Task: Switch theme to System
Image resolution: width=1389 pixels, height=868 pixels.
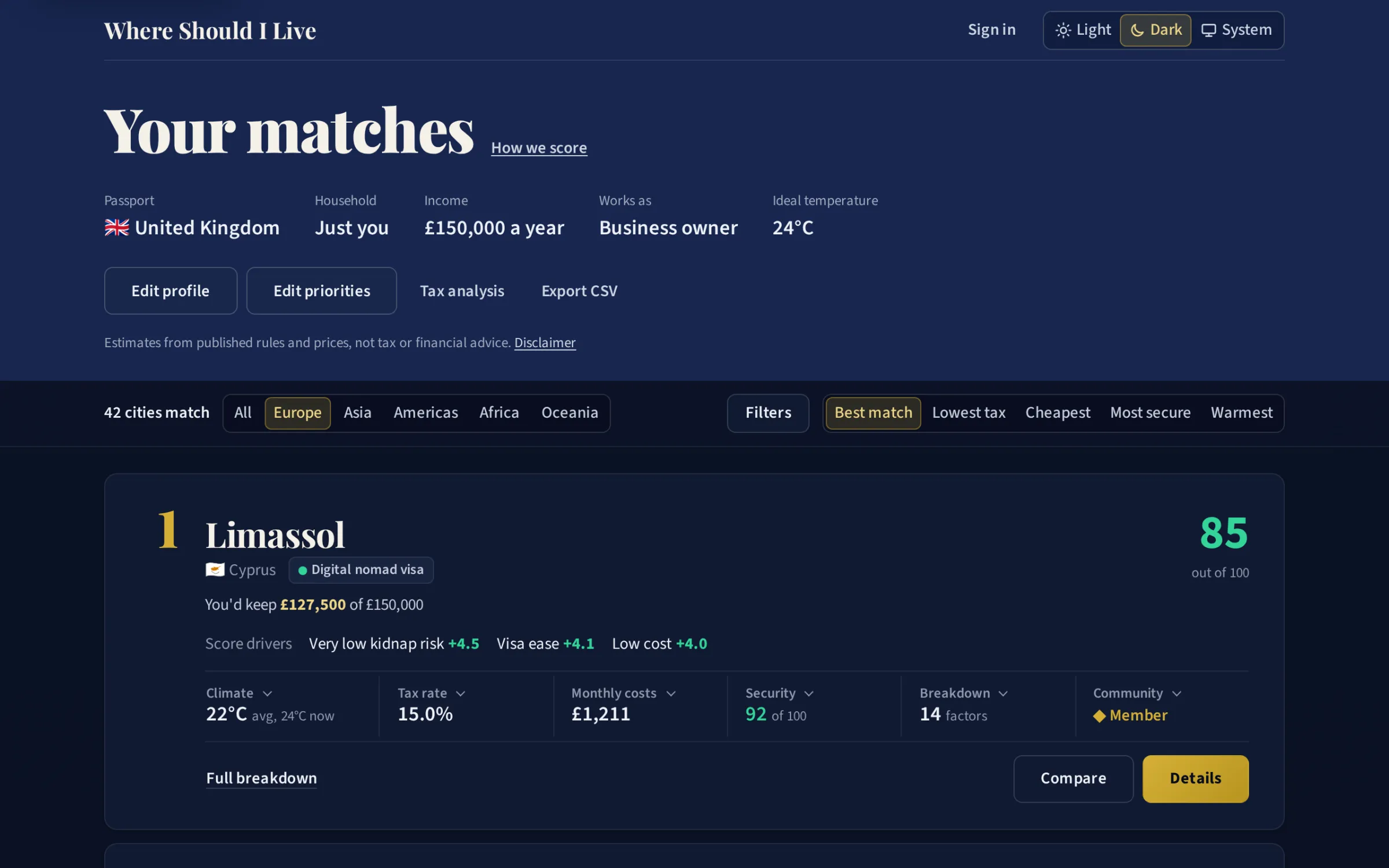Action: click(1236, 30)
